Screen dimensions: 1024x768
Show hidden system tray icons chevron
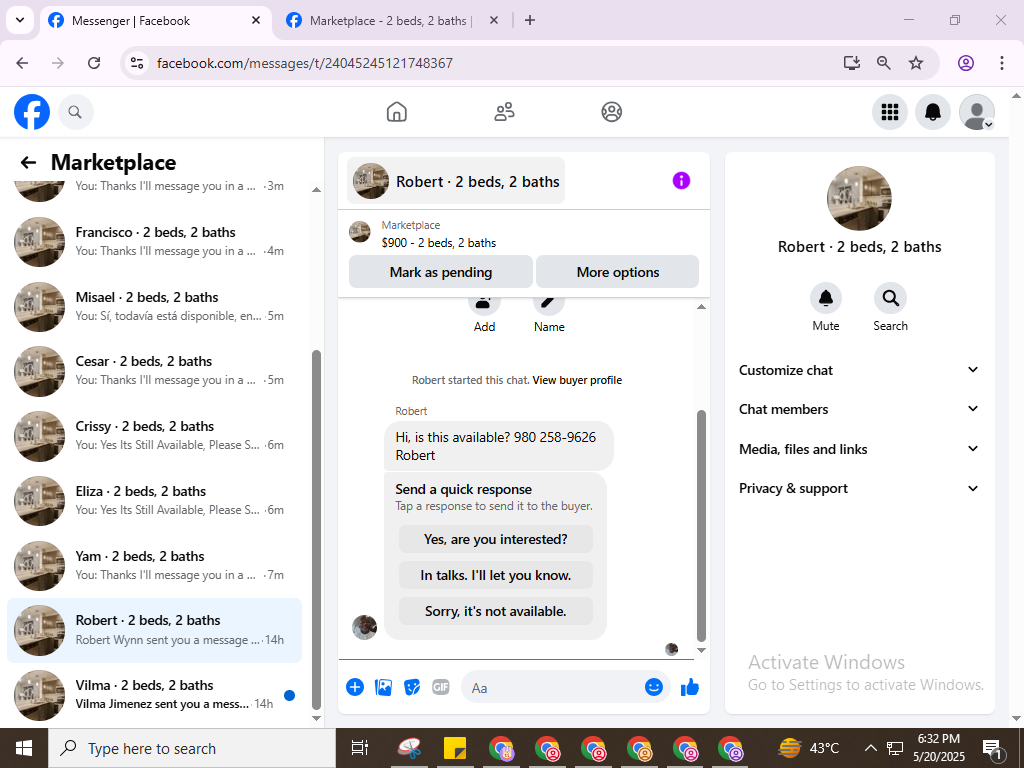click(x=870, y=748)
